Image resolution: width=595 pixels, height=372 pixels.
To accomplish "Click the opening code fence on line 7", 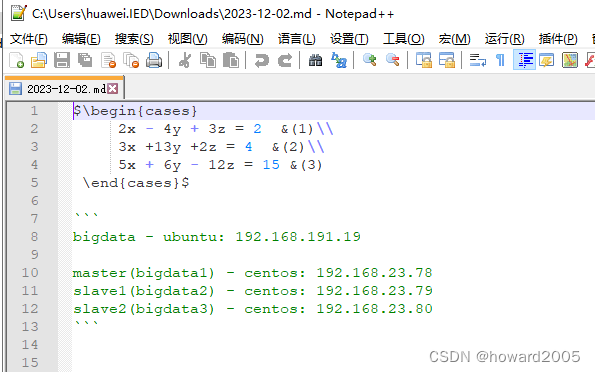I will point(86,216).
